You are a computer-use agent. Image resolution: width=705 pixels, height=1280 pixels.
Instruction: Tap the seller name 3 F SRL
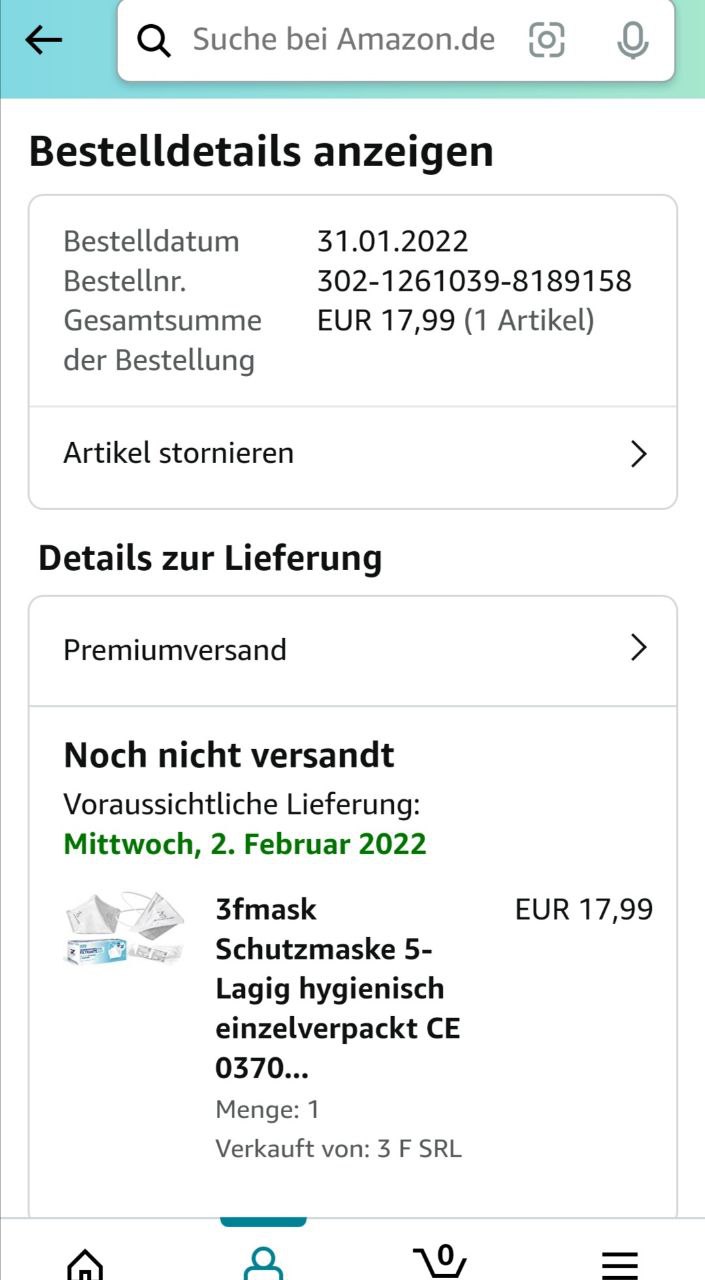pyautogui.click(x=419, y=1149)
